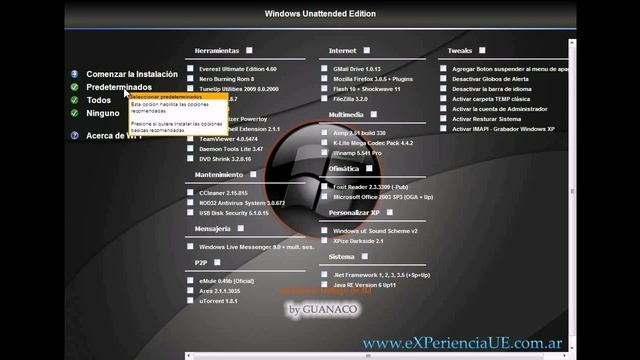This screenshot has height=360, width=640.
Task: Check Aimp 2.51 build 330
Action: coord(324,133)
